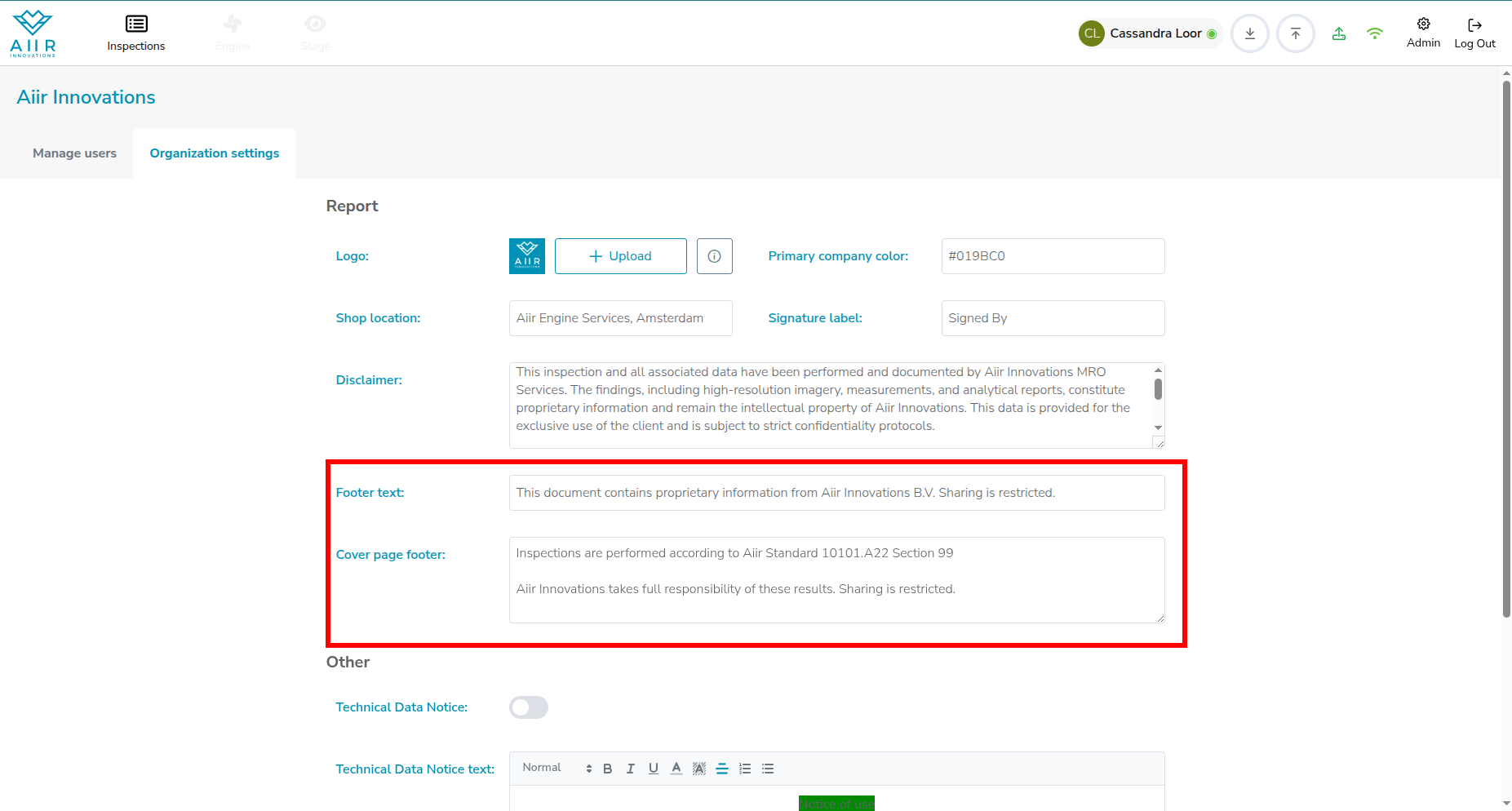Click the company logo thumbnail

527,256
